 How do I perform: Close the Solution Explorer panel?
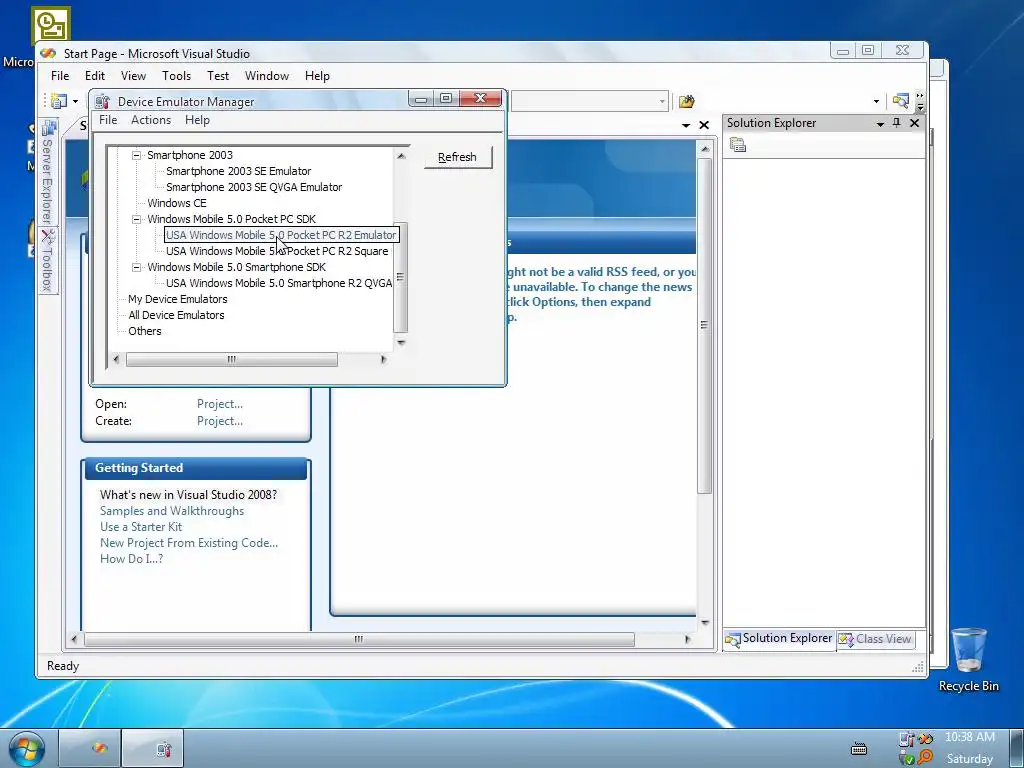click(914, 123)
